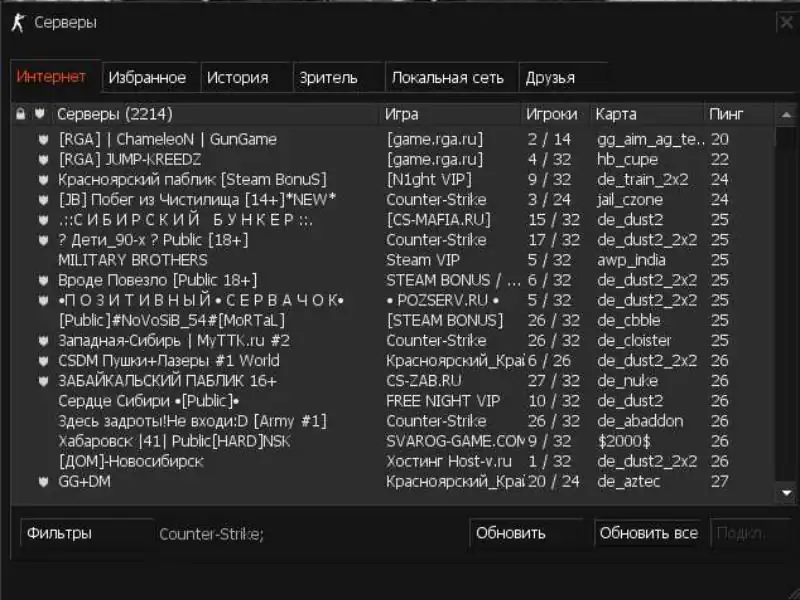Click shield icon beside ПОЗИТИВНЫЙ СЕРВАЧОК server
800x600 pixels.
[43, 301]
